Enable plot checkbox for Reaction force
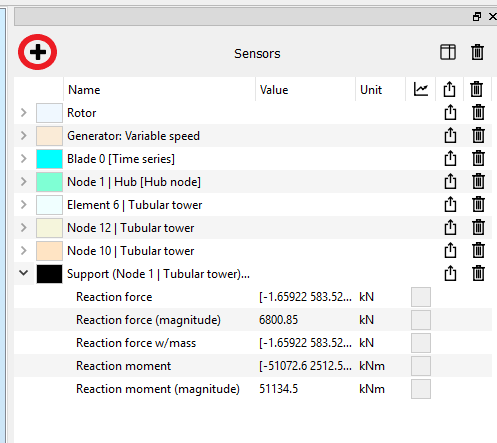Screen dimensions: 497x443 point(421,297)
